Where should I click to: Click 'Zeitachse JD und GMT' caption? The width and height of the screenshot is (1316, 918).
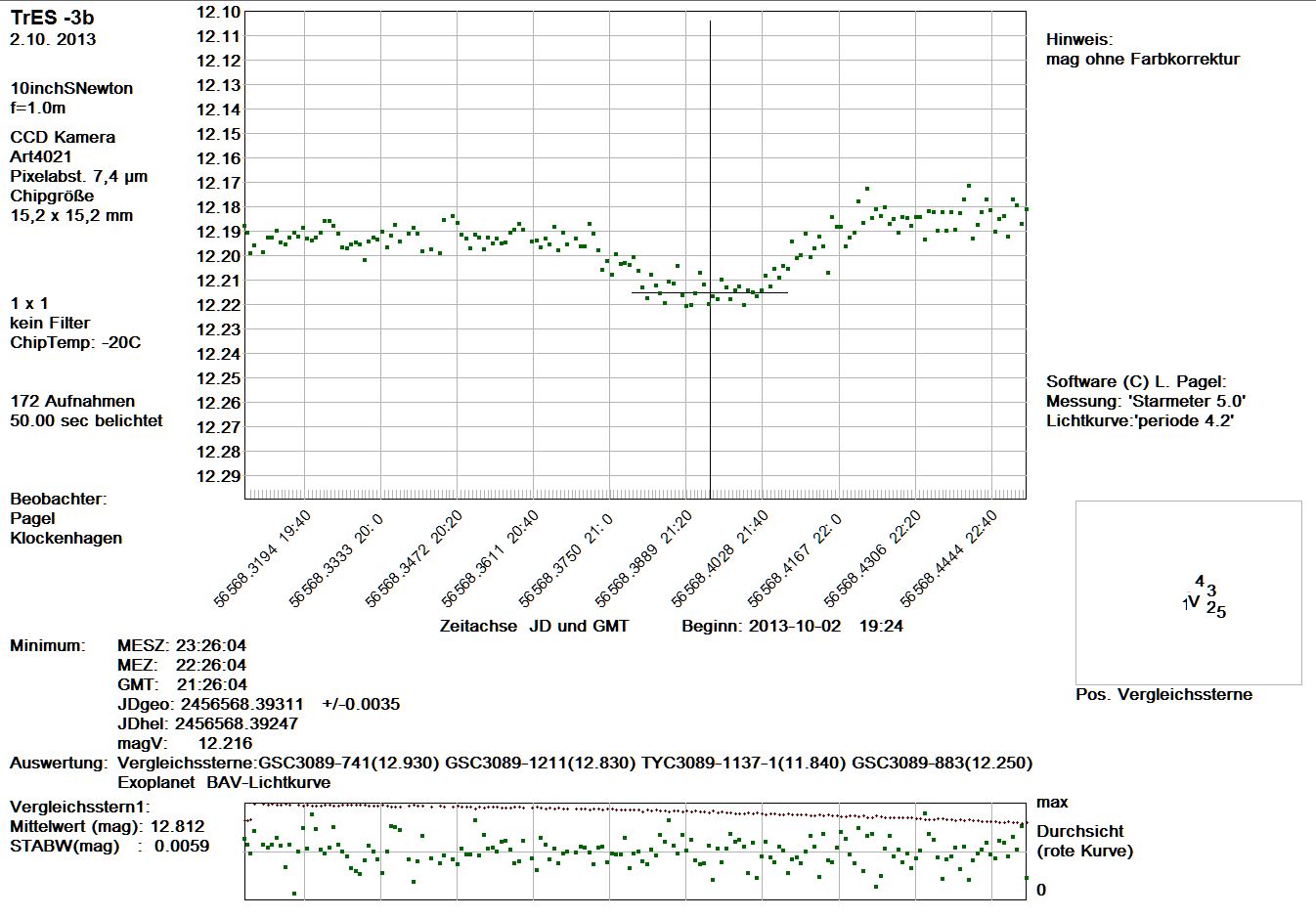pos(534,626)
